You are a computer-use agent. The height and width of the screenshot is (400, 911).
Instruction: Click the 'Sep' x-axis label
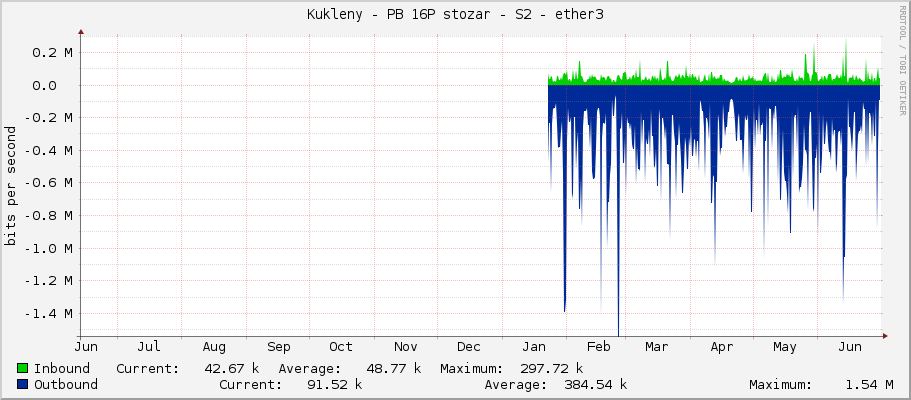(278, 347)
